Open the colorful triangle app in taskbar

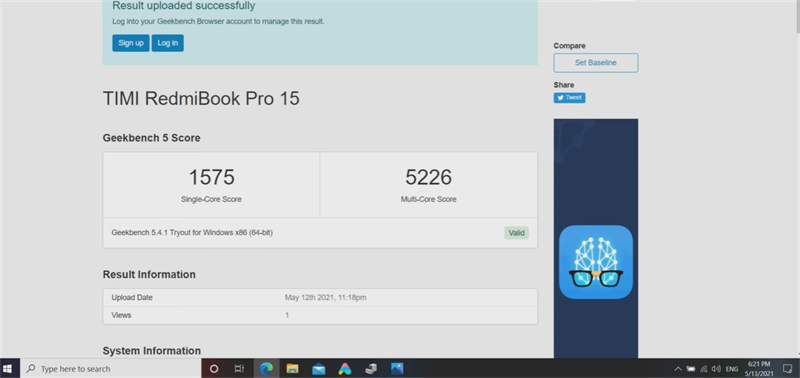click(345, 368)
